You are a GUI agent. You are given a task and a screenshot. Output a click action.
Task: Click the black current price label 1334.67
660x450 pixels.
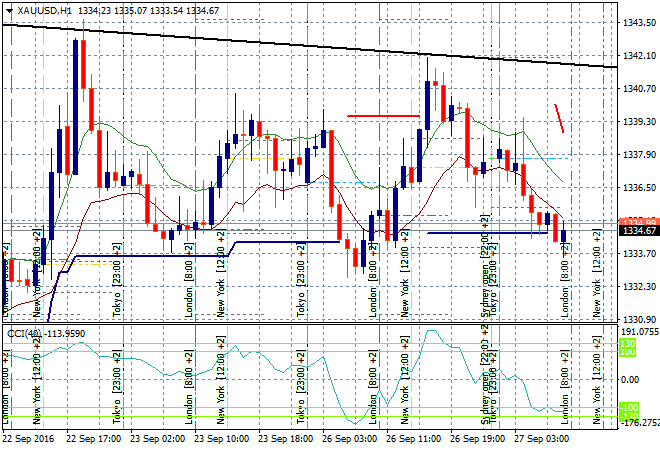(639, 230)
